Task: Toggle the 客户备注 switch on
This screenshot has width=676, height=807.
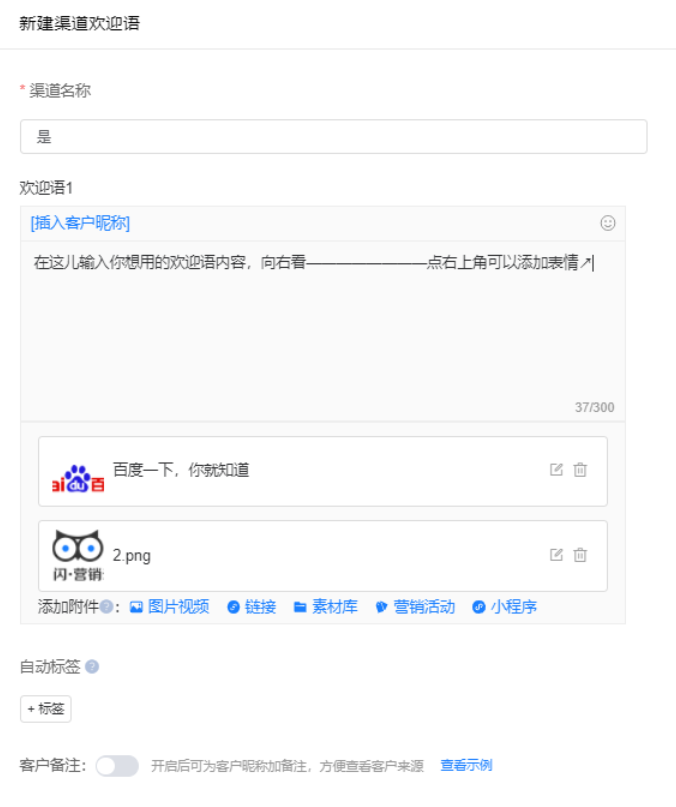Action: [117, 766]
